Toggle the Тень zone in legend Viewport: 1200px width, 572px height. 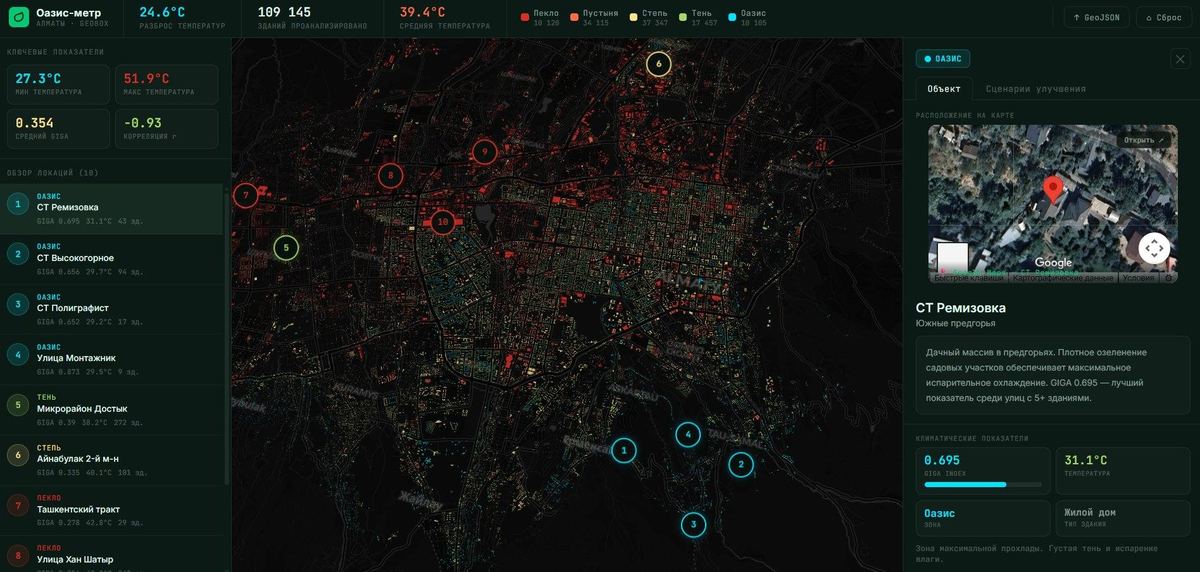[698, 17]
